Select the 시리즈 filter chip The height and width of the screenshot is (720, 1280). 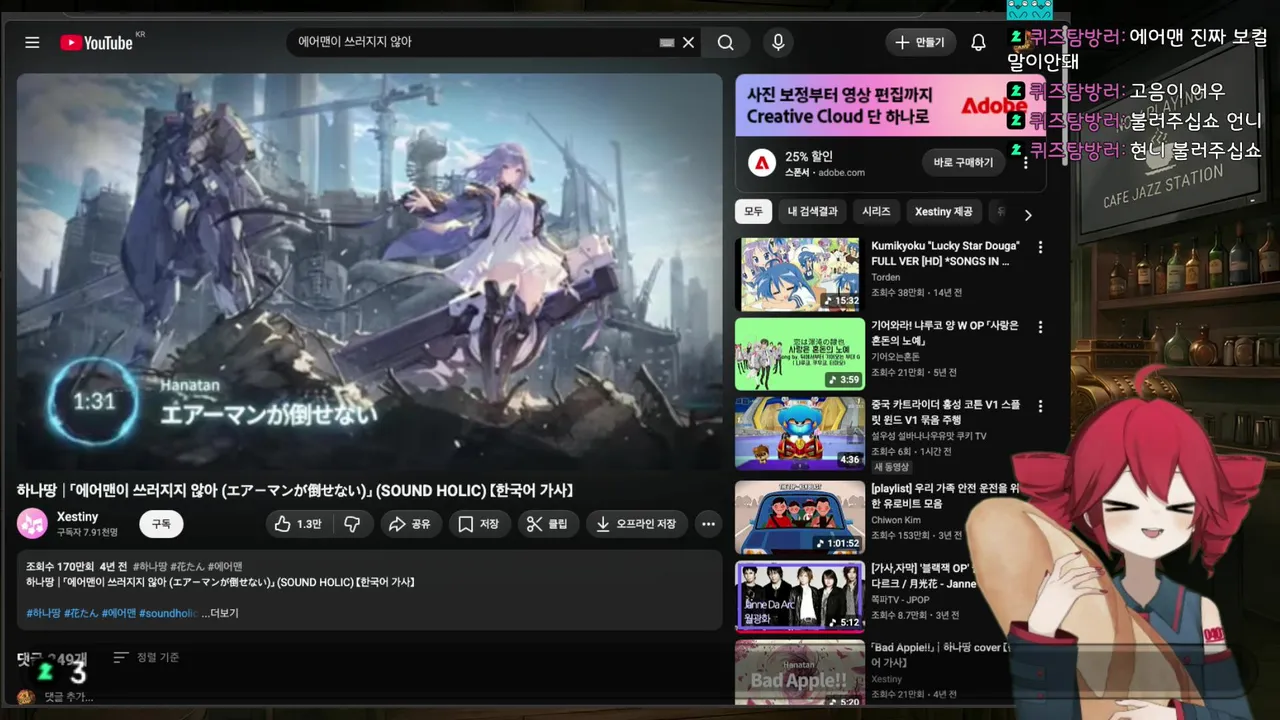click(x=876, y=212)
